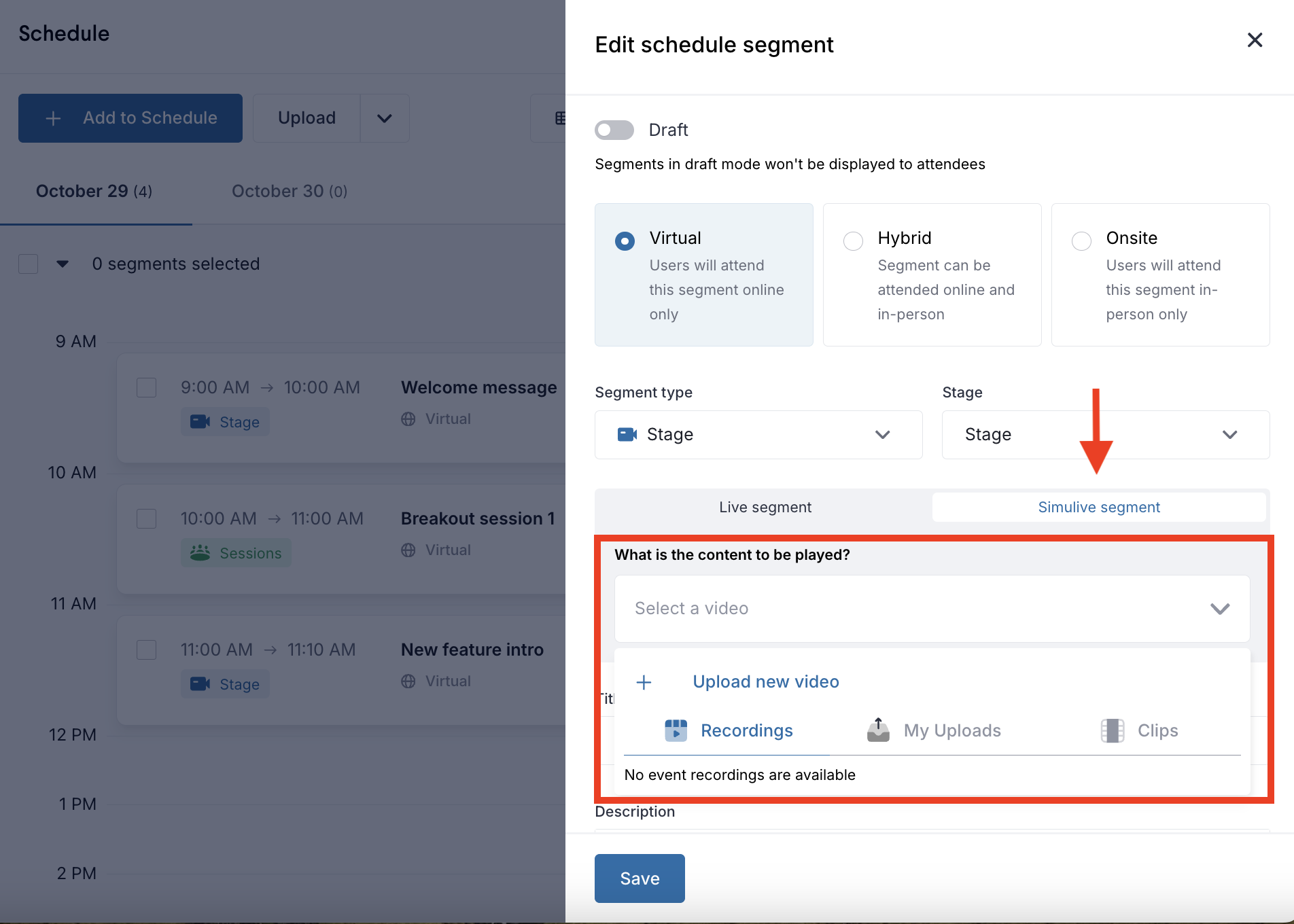Click 'No event recordings are available' message
Screen dimensions: 1294x924
739,775
